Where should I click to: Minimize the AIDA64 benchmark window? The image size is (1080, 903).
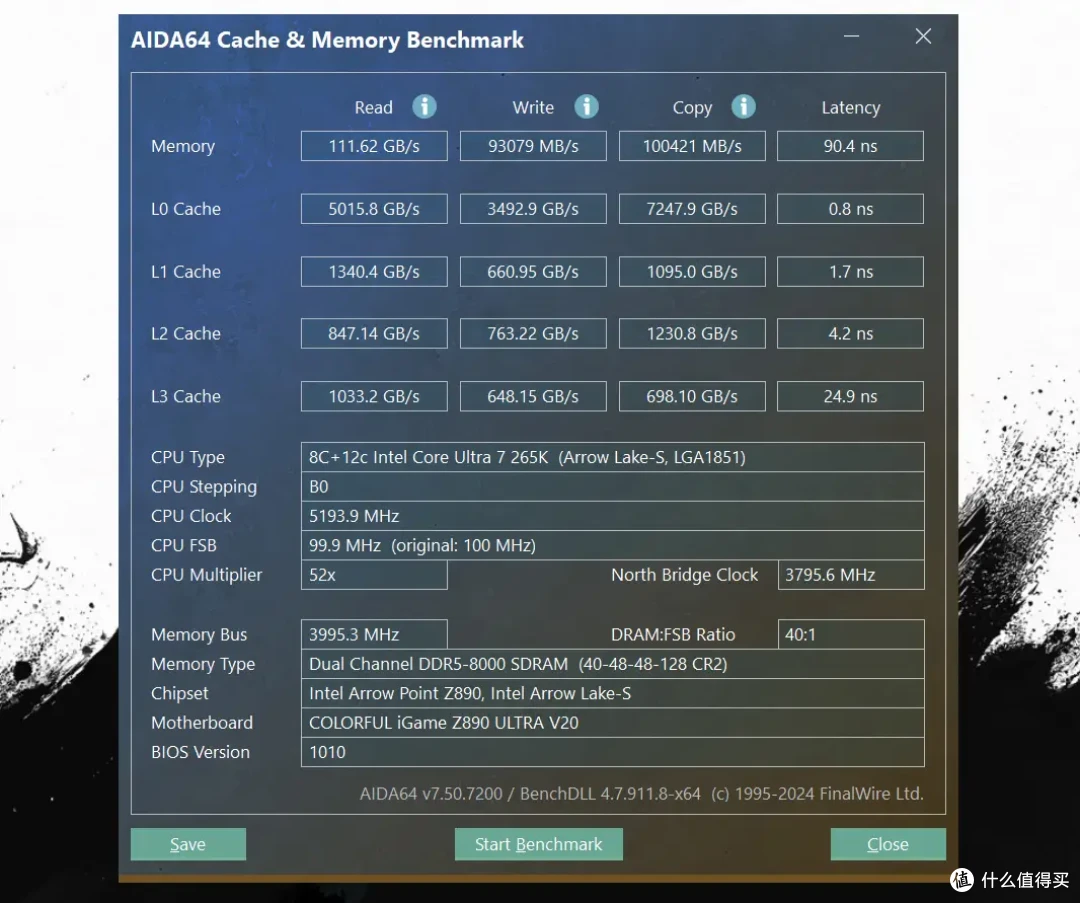point(851,36)
